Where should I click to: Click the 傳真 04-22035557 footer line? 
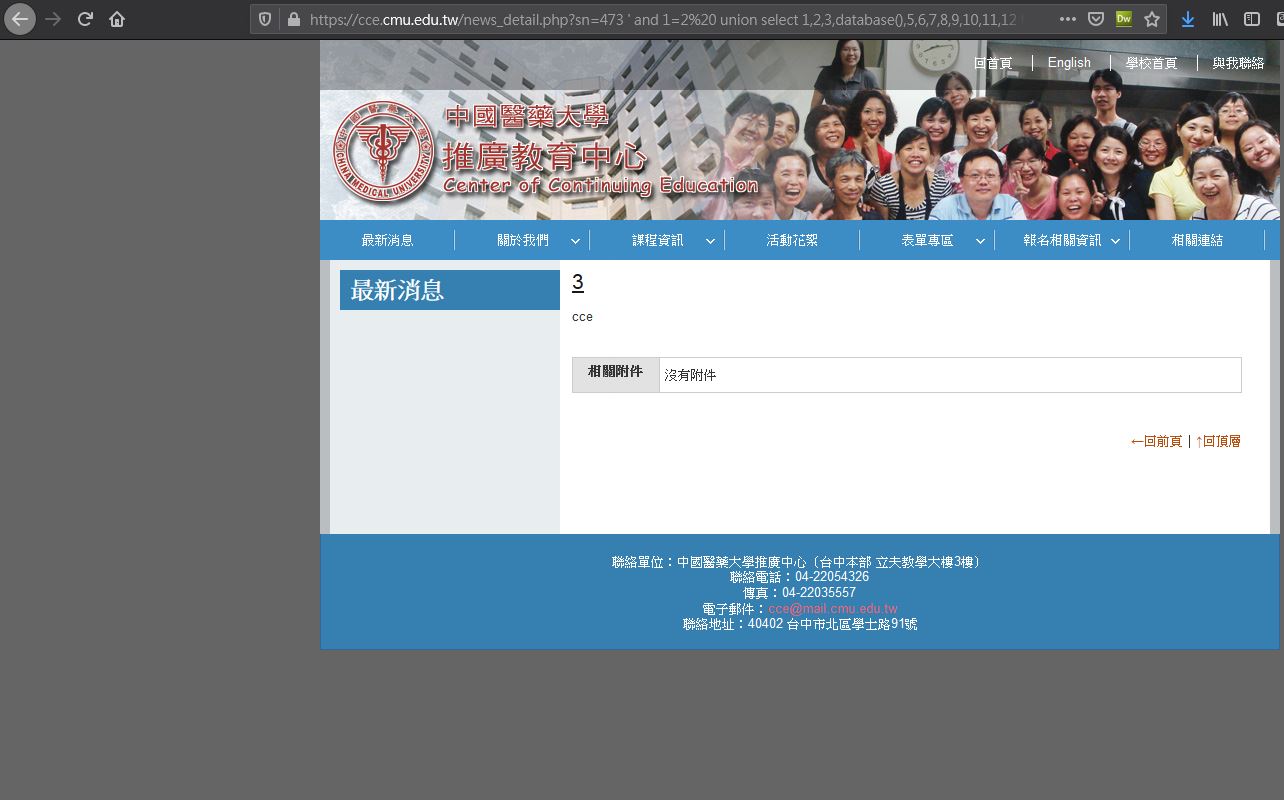pos(799,593)
